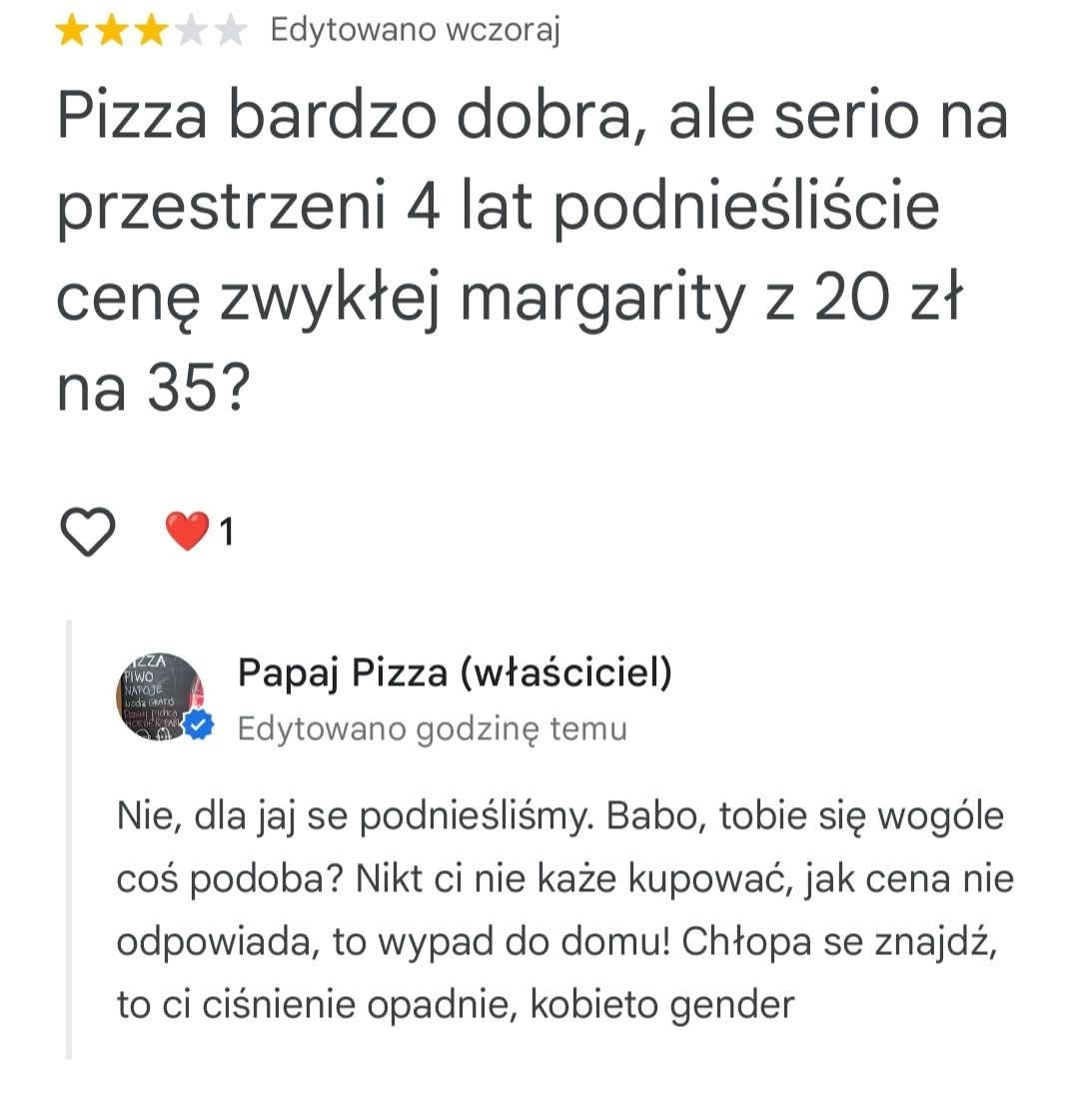Click the blue verified badge on avatar

(x=200, y=727)
